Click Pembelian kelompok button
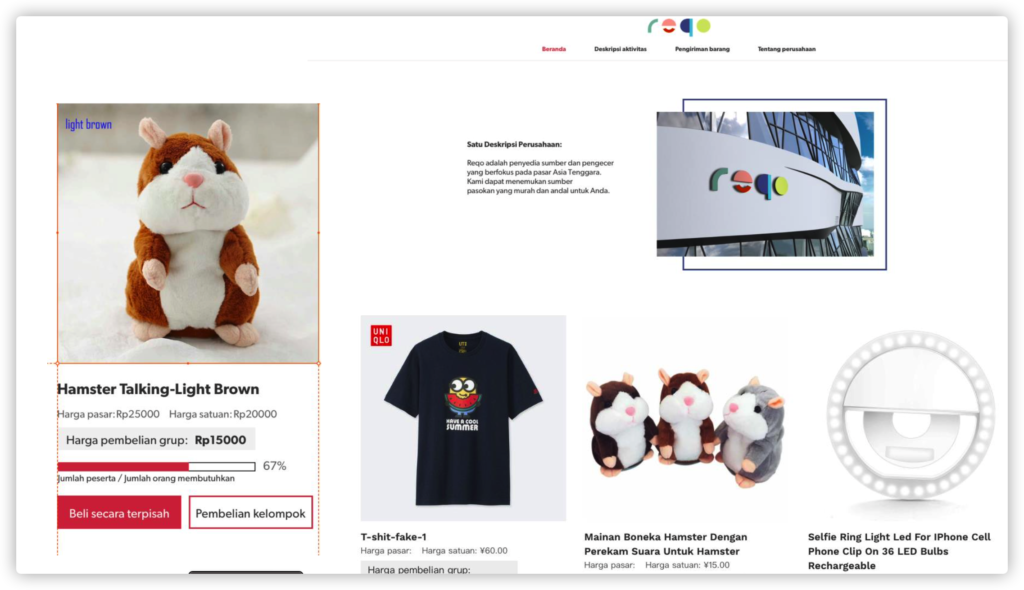 click(x=251, y=513)
